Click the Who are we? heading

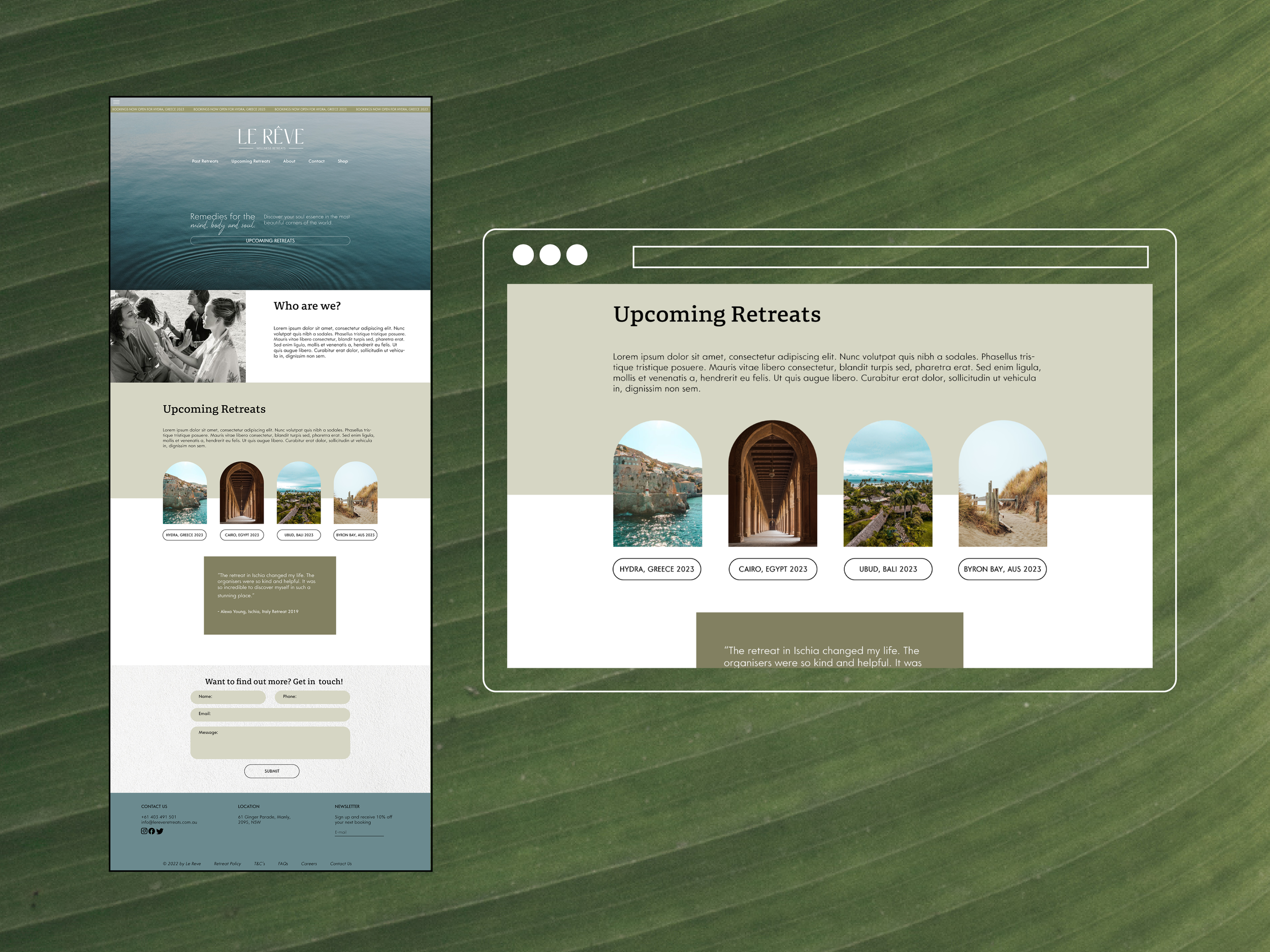307,307
